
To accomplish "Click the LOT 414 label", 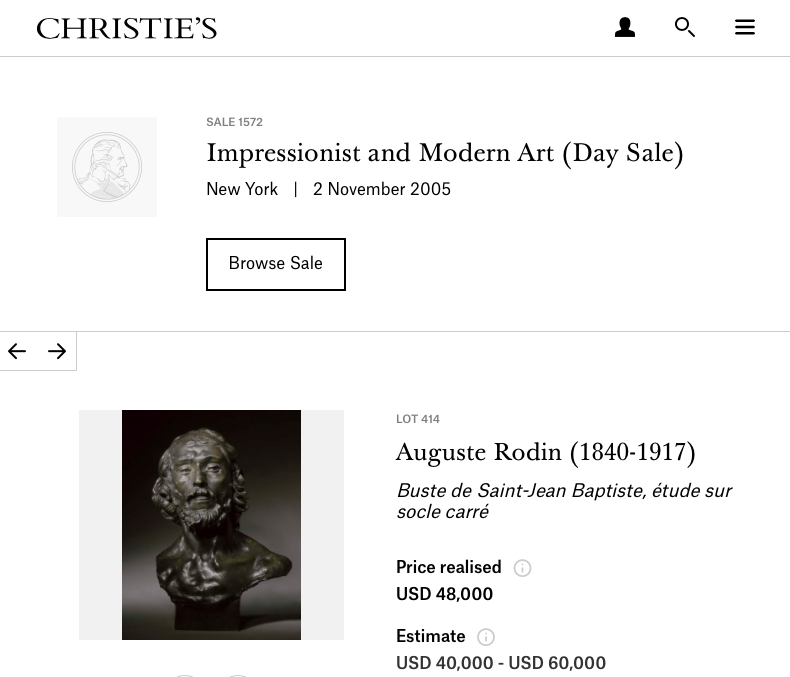I will 418,419.
